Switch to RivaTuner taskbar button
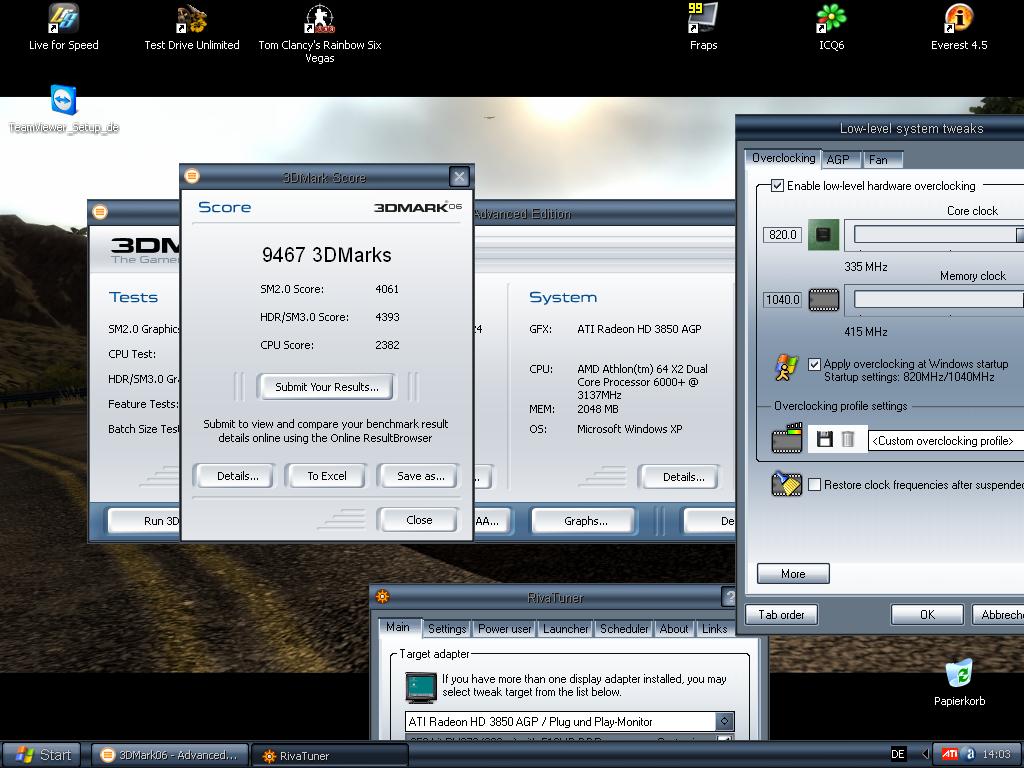The image size is (1024, 768). [x=330, y=756]
